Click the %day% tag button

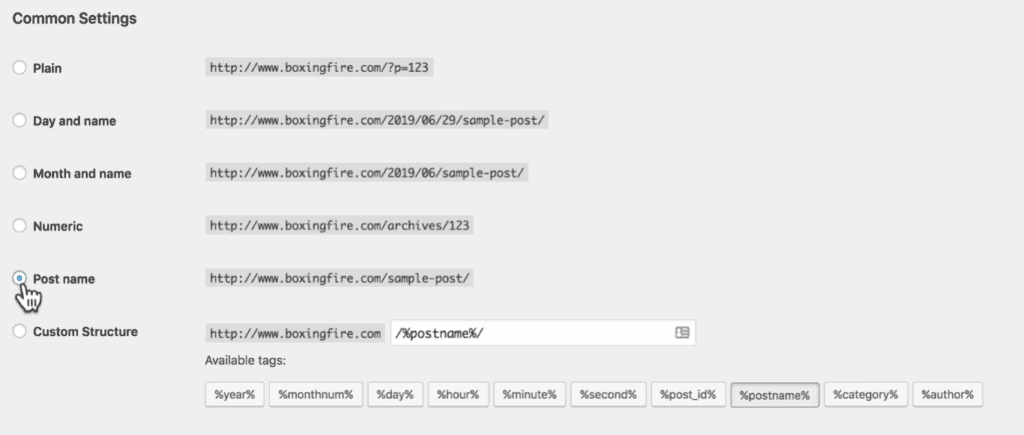[395, 395]
